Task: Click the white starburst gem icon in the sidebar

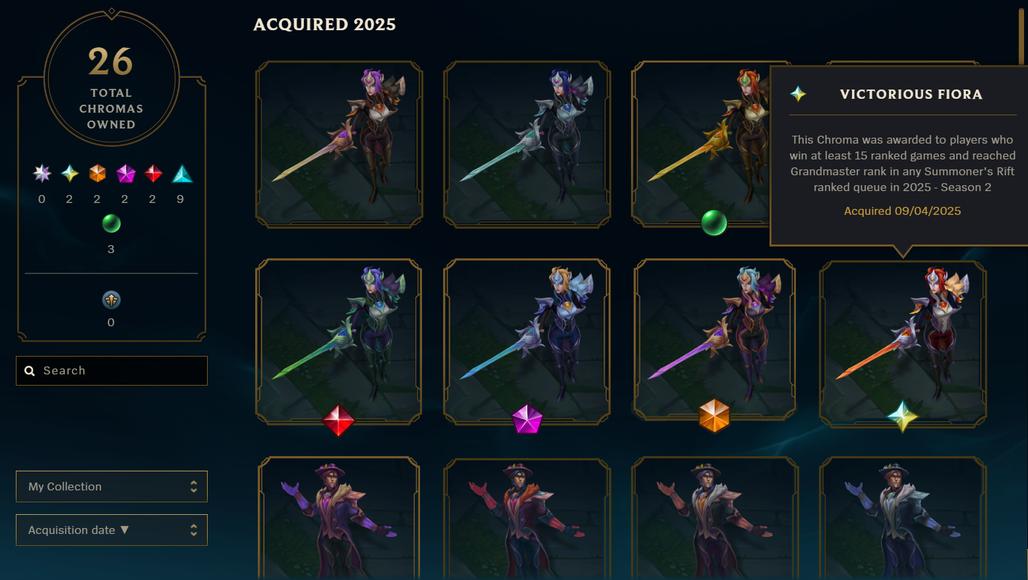Action: coord(42,173)
